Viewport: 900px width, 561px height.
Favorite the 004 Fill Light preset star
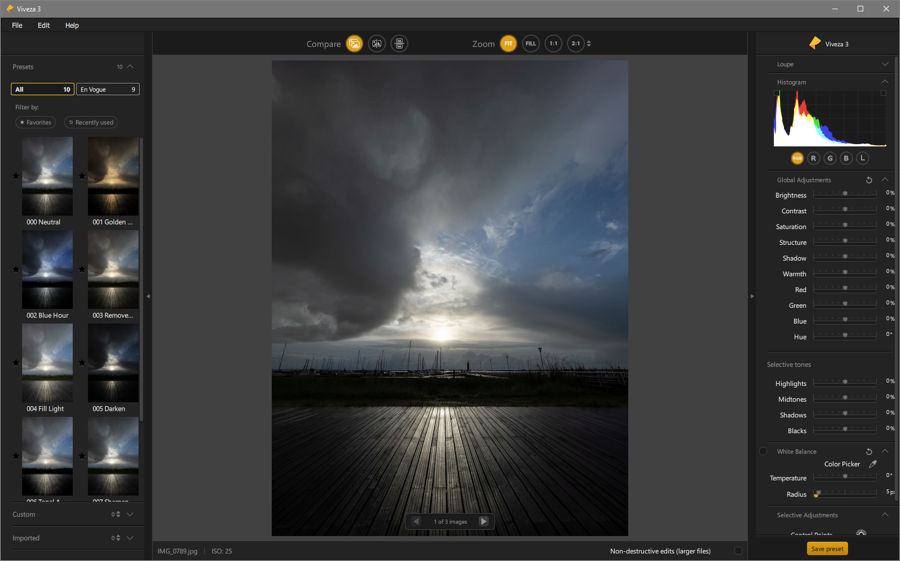(16, 362)
